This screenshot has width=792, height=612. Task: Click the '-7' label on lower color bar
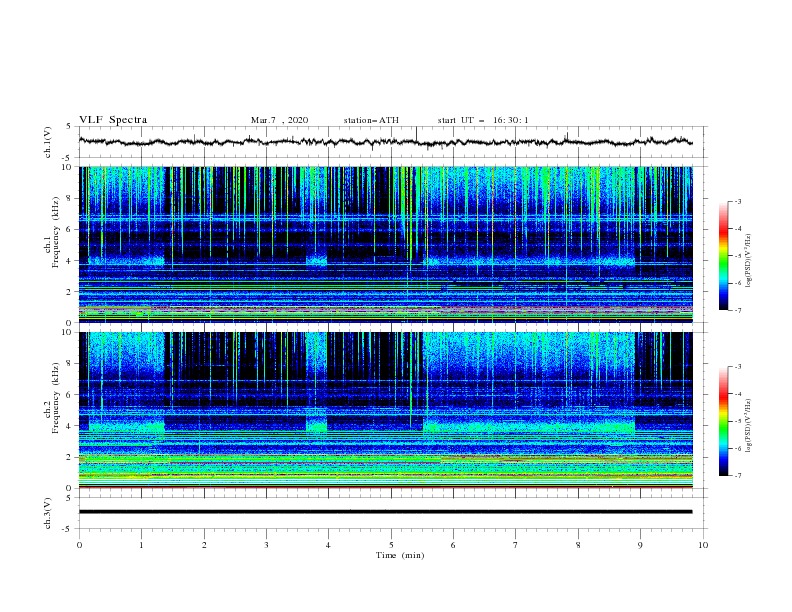(737, 476)
